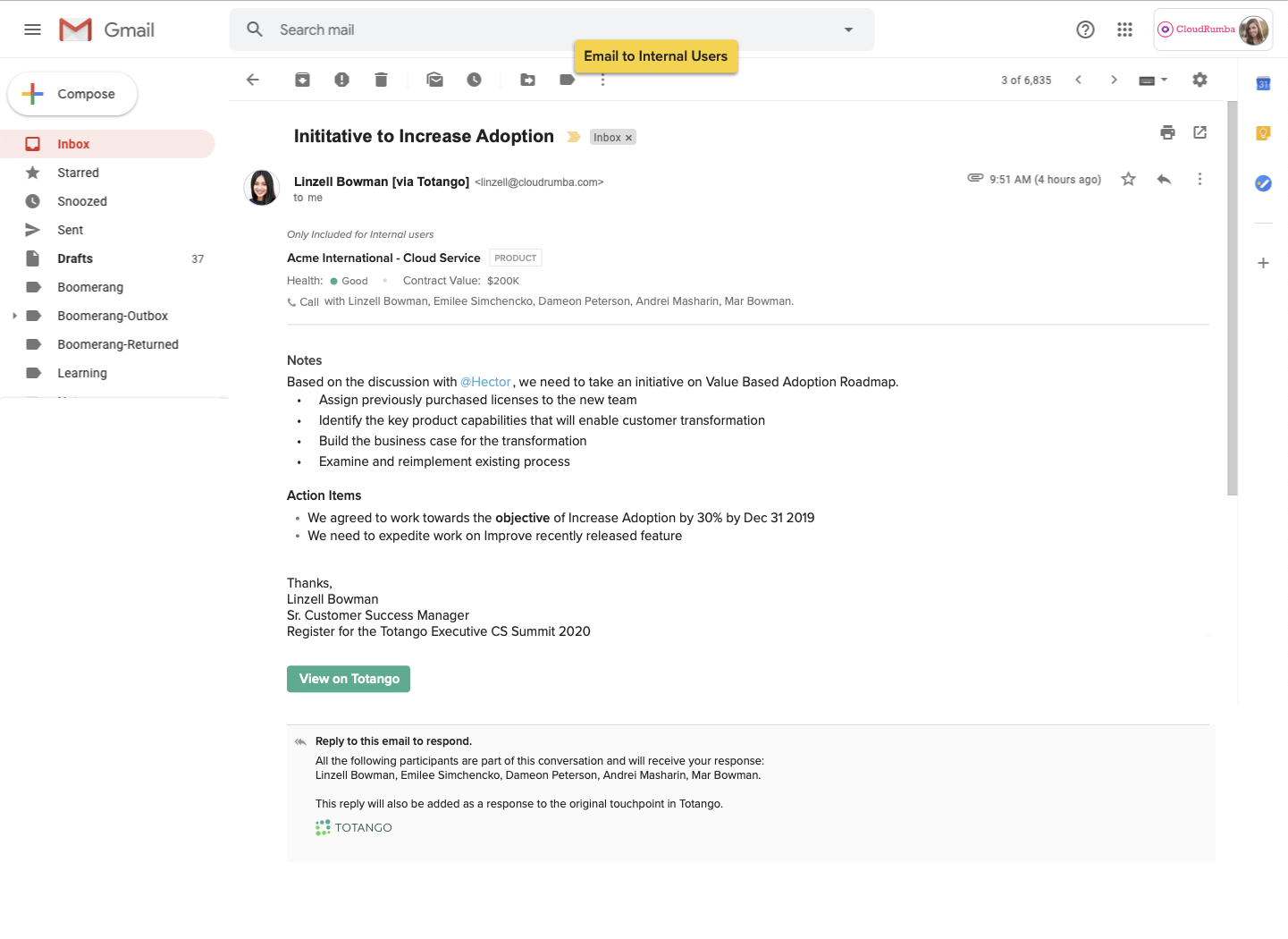The image size is (1288, 939).
Task: Click the Totango logo in footer
Action: (354, 827)
